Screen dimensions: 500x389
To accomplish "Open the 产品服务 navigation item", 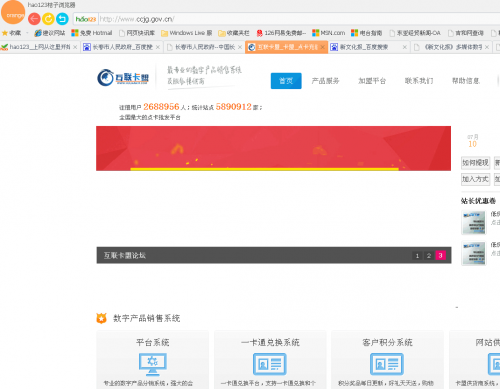I will (325, 81).
